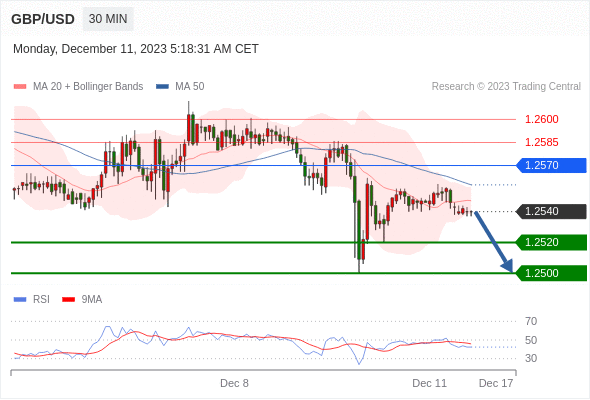The height and width of the screenshot is (400, 590).
Task: Click the blue 1.2570 pivot price tag
Action: [x=552, y=166]
